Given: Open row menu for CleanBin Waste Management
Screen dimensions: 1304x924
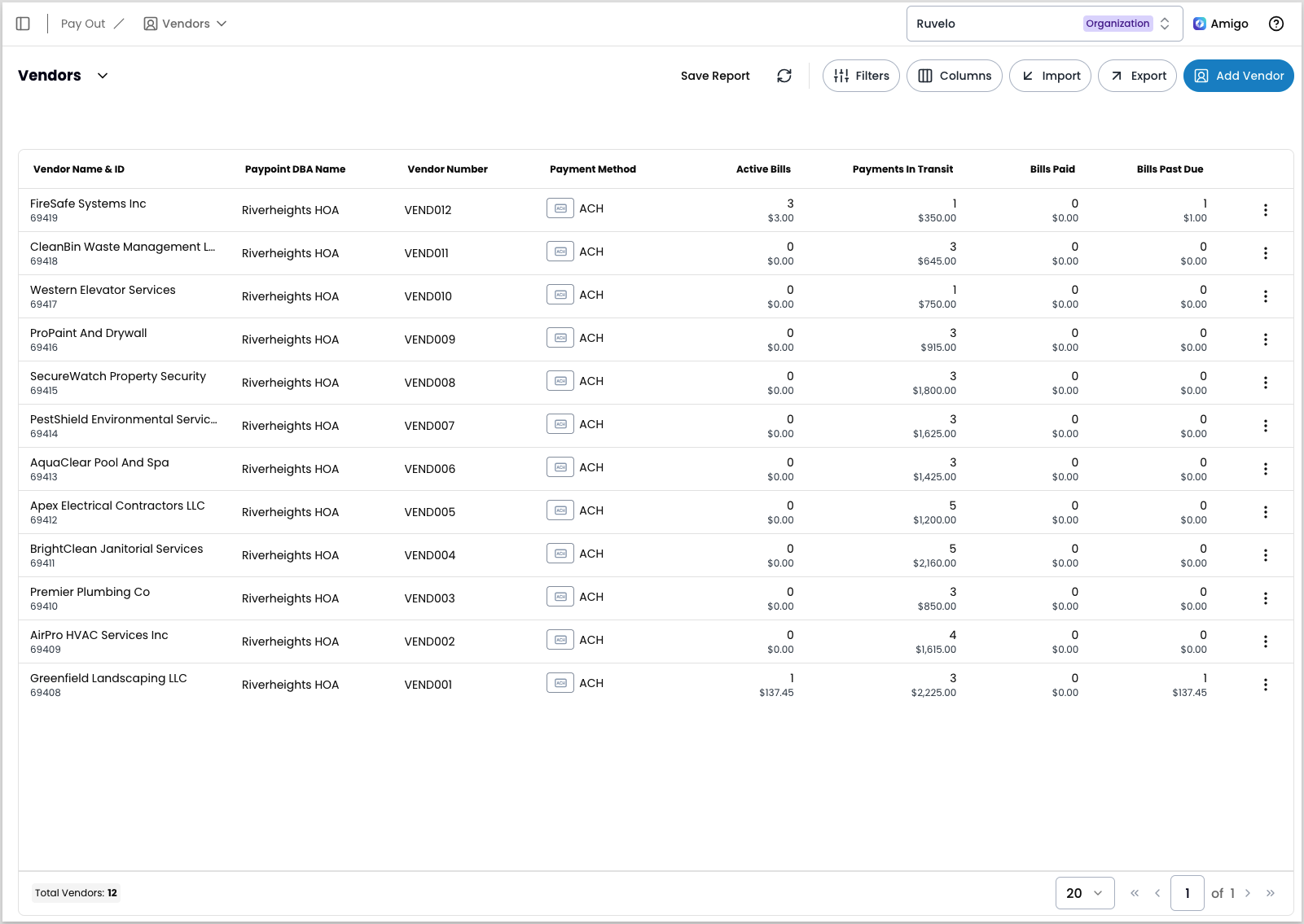Looking at the screenshot, I should coord(1266,253).
